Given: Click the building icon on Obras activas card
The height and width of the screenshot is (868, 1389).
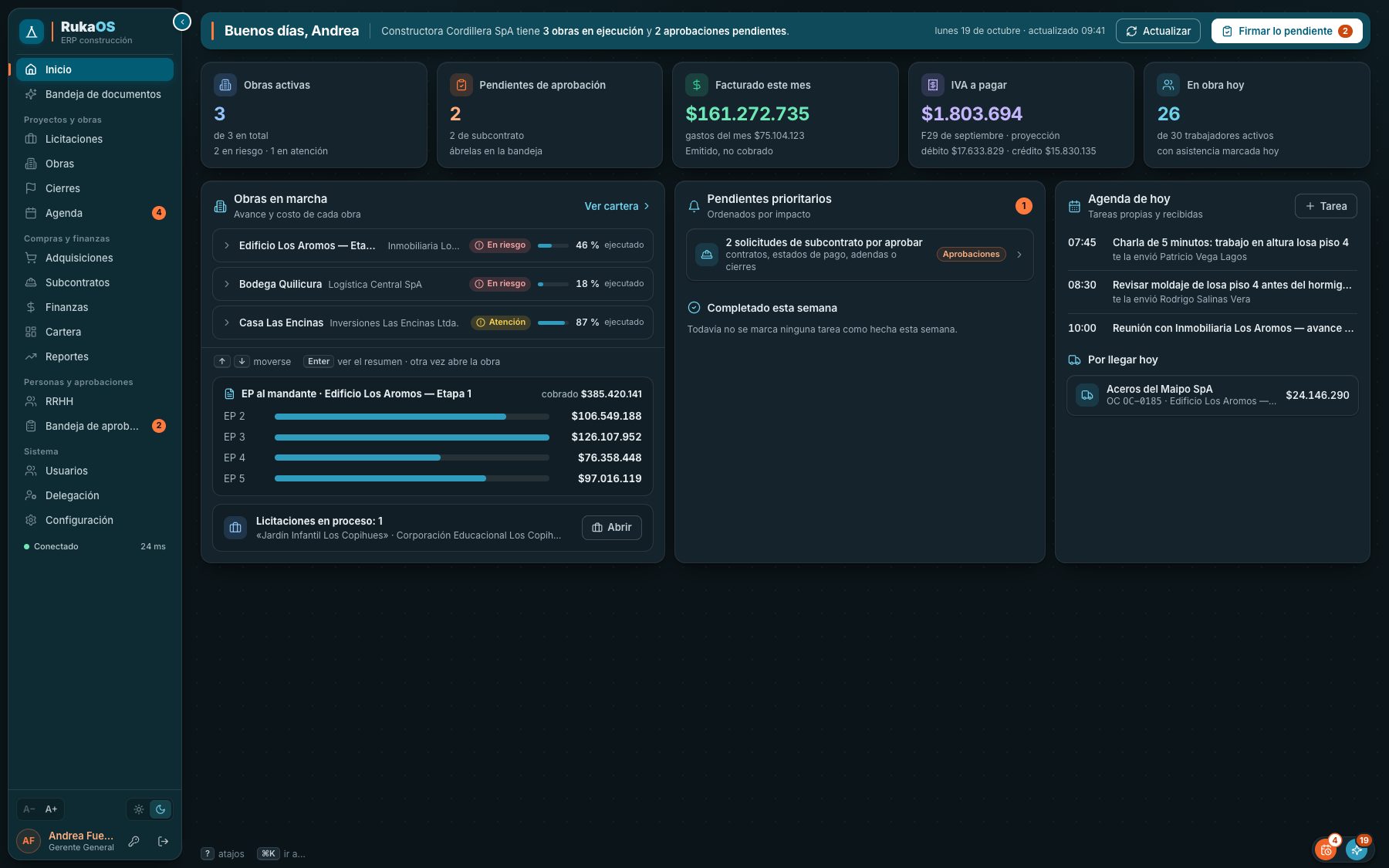Looking at the screenshot, I should point(225,85).
